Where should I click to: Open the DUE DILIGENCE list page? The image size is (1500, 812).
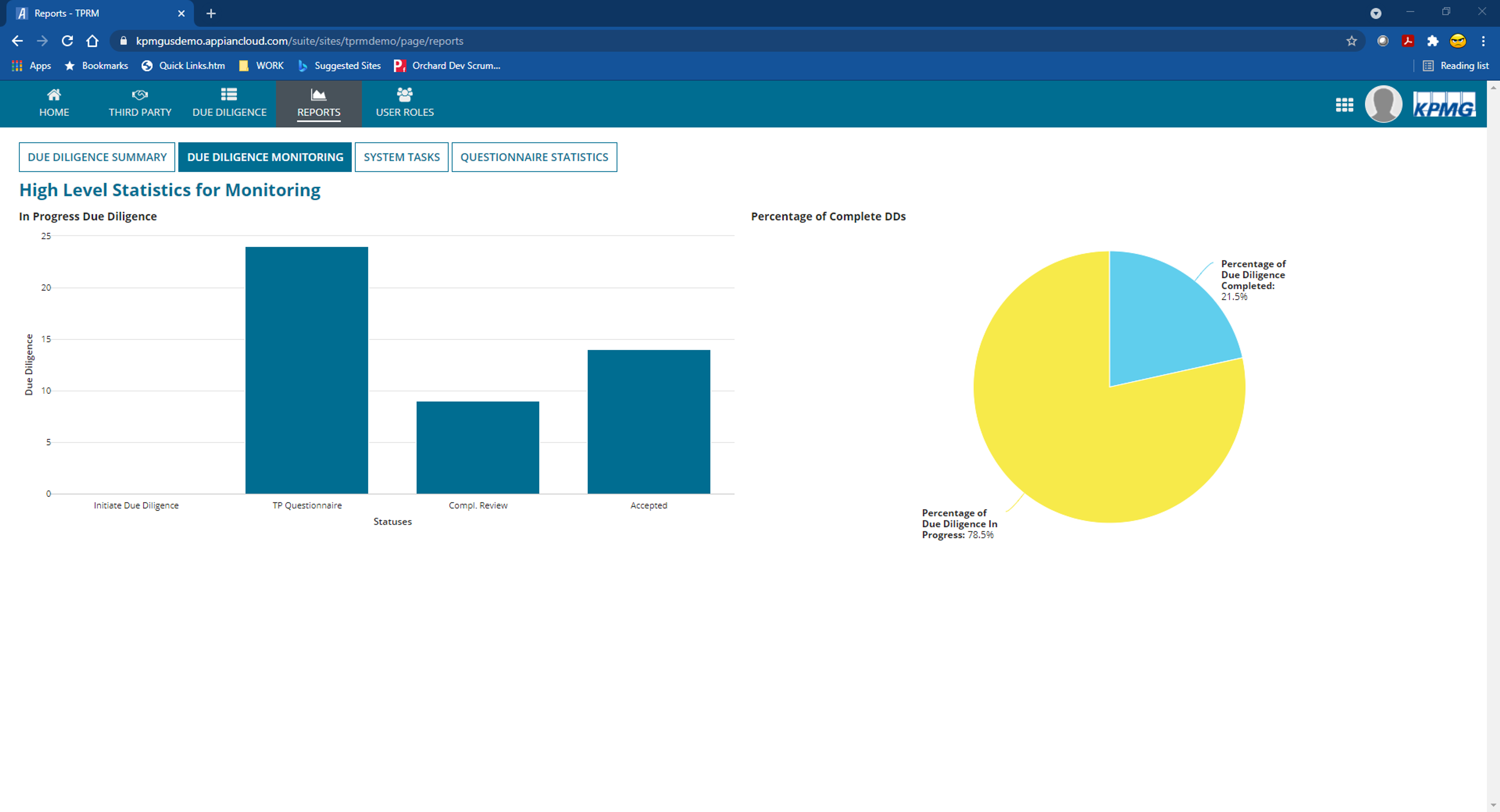[229, 103]
